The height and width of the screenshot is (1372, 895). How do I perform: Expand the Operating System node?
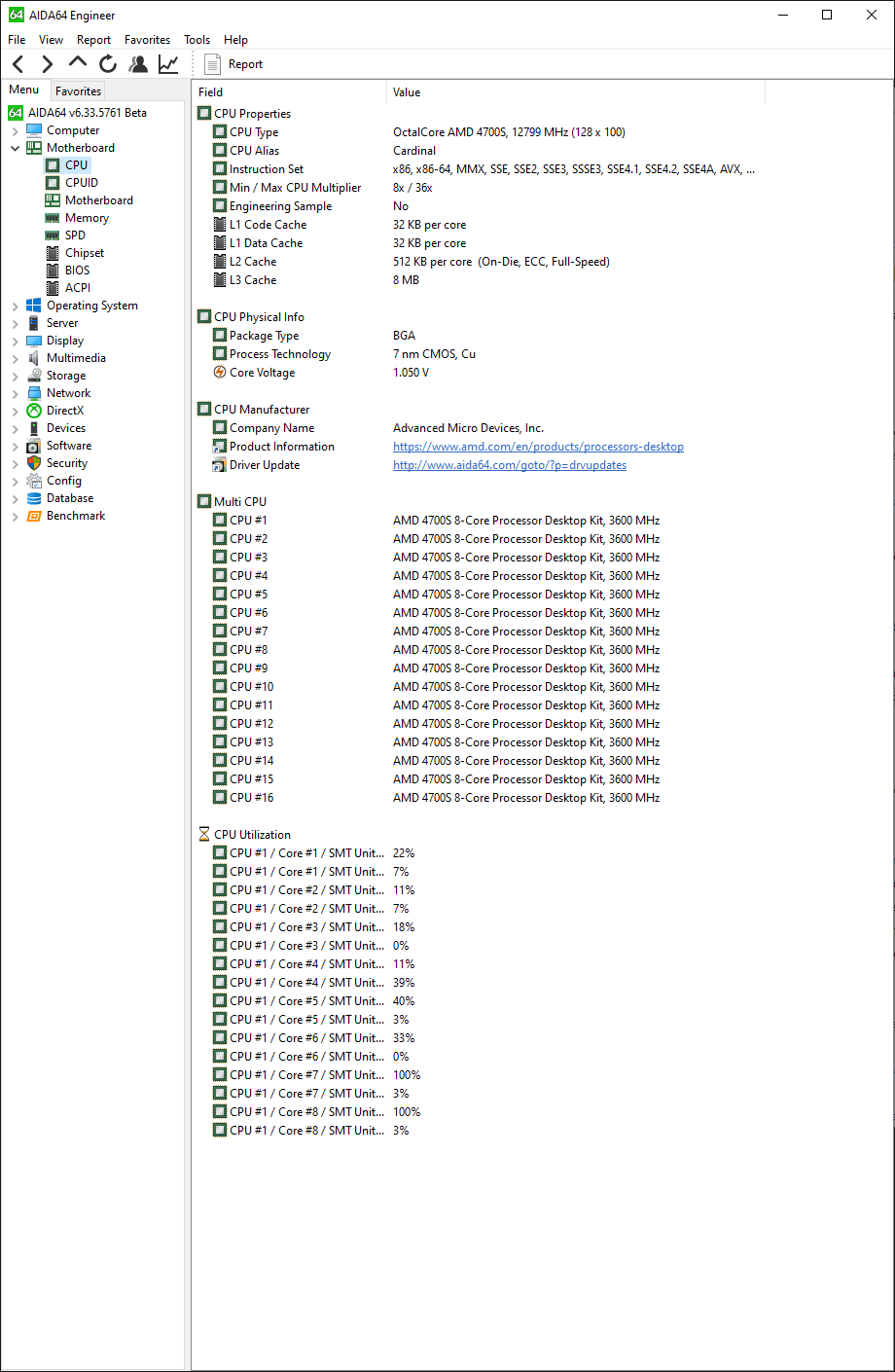[x=15, y=306]
